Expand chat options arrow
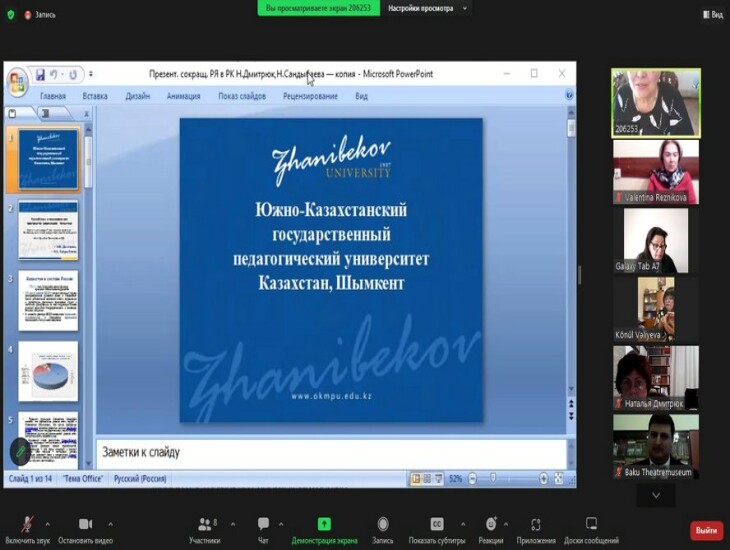Viewport: 730px width, 550px height. coord(281,524)
